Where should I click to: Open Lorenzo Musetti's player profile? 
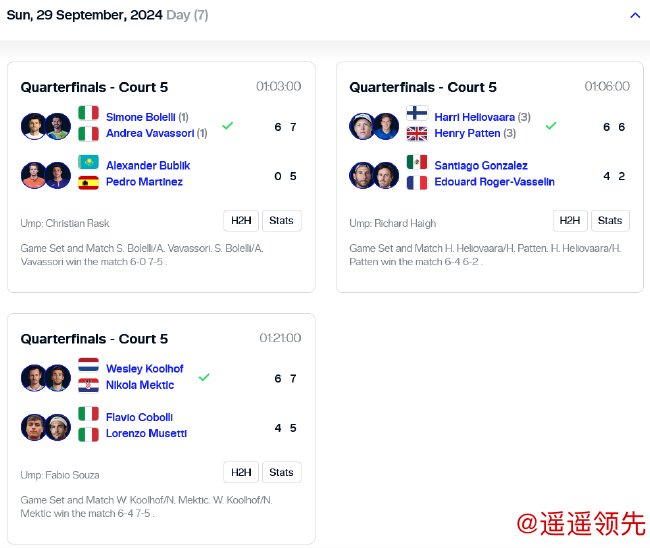pyautogui.click(x=146, y=434)
